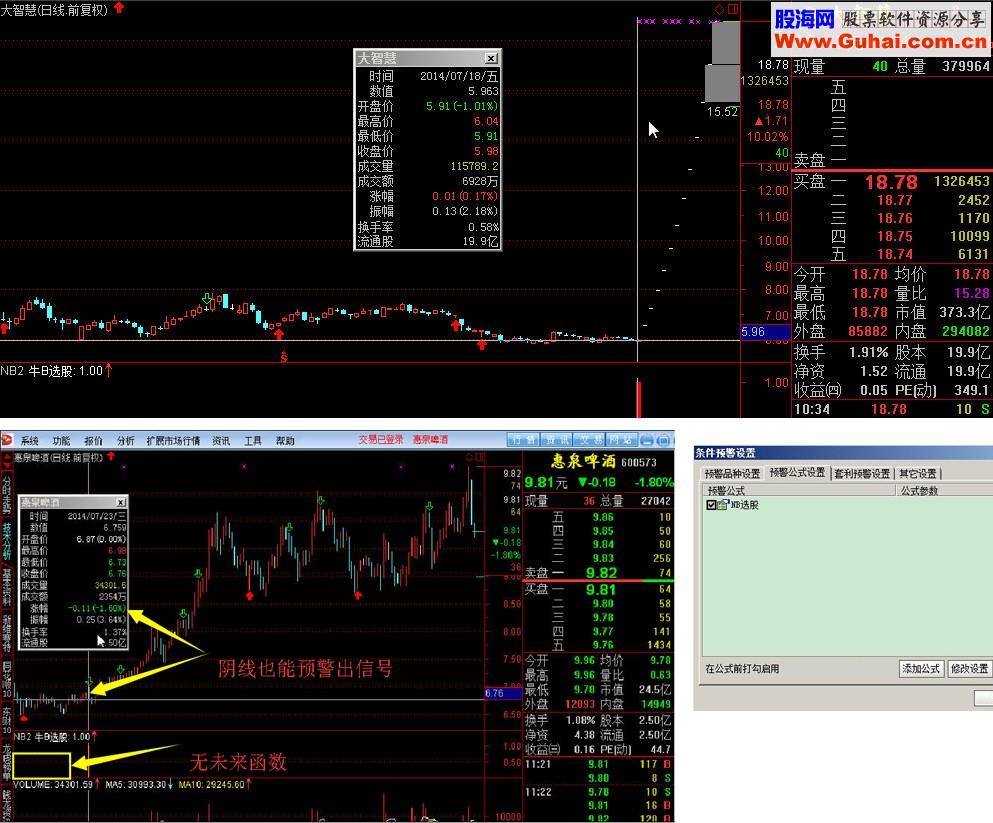Switch to 技术分析 sidebar tab
Screen dimensions: 993x823
(6, 542)
